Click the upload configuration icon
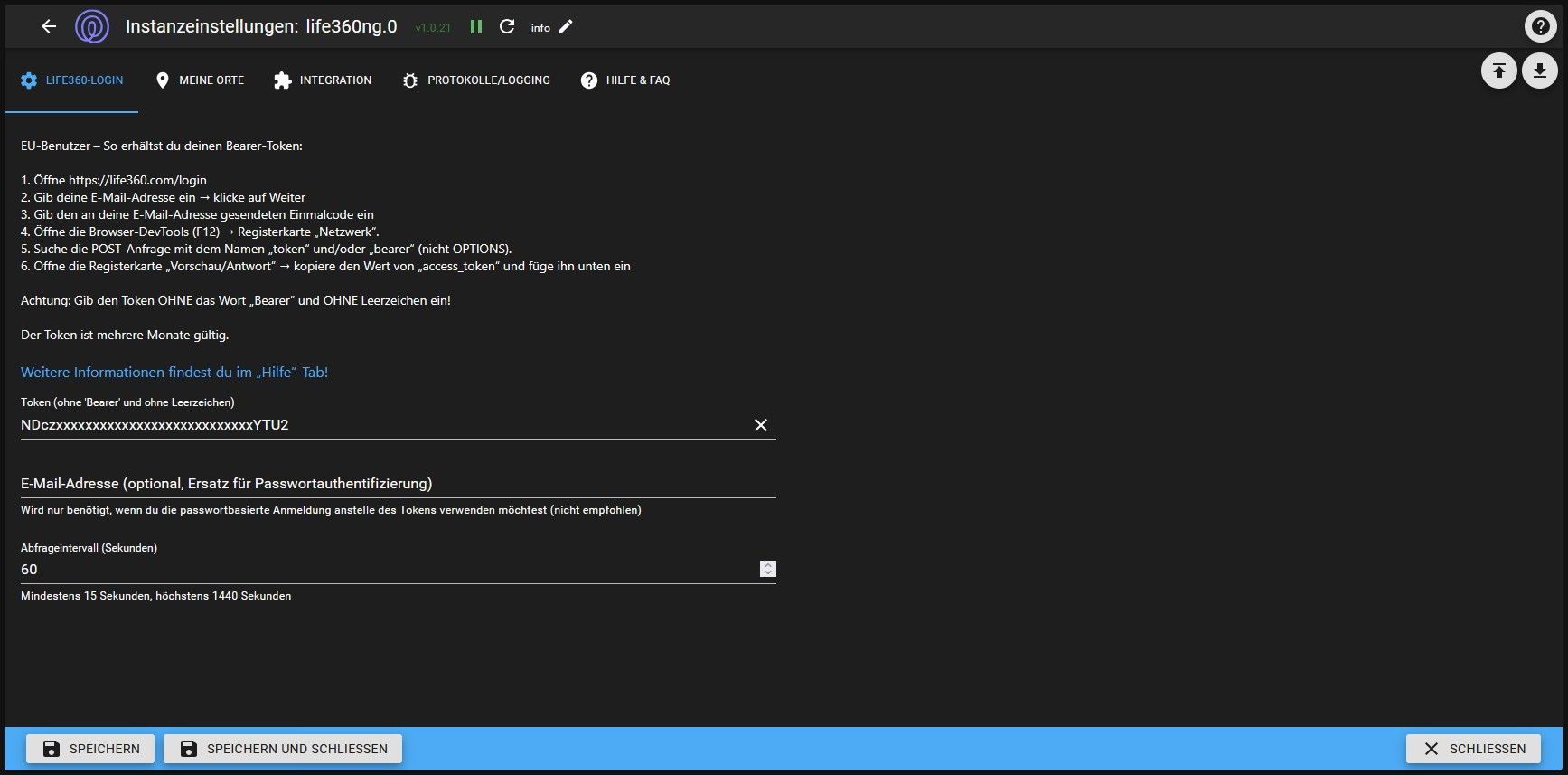Viewport: 1568px width, 775px height. [1498, 71]
